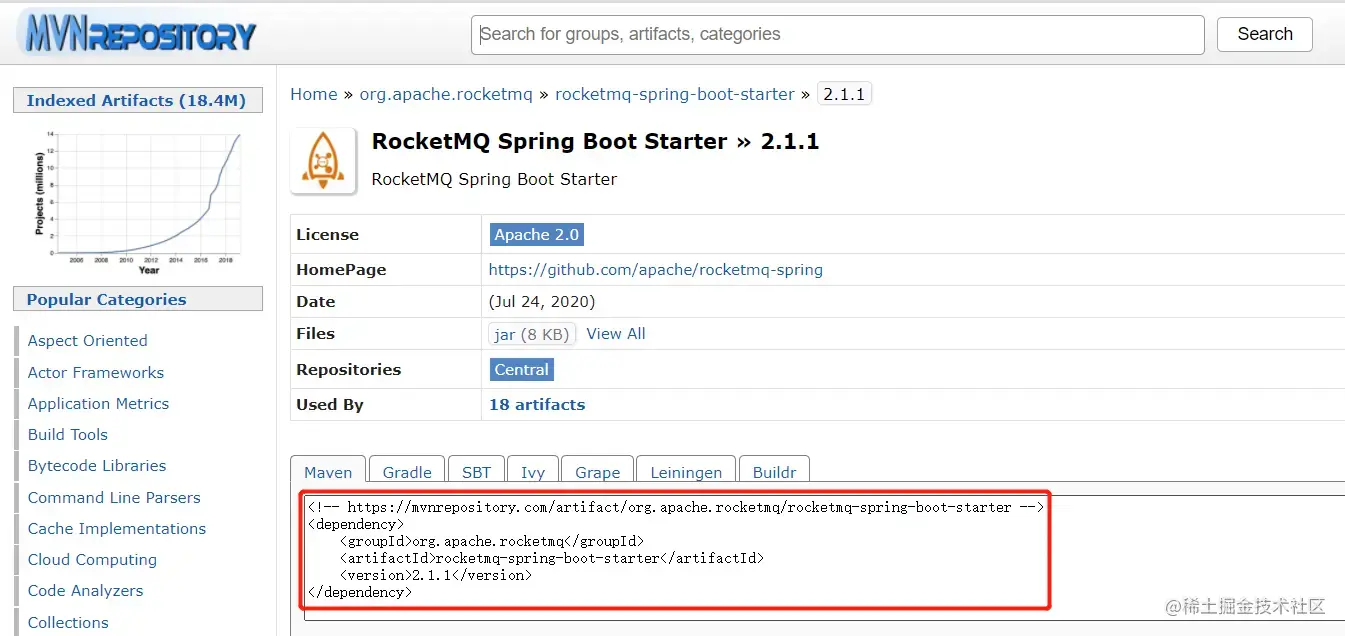Click the RocketMQ artifact logo image

pyautogui.click(x=323, y=160)
